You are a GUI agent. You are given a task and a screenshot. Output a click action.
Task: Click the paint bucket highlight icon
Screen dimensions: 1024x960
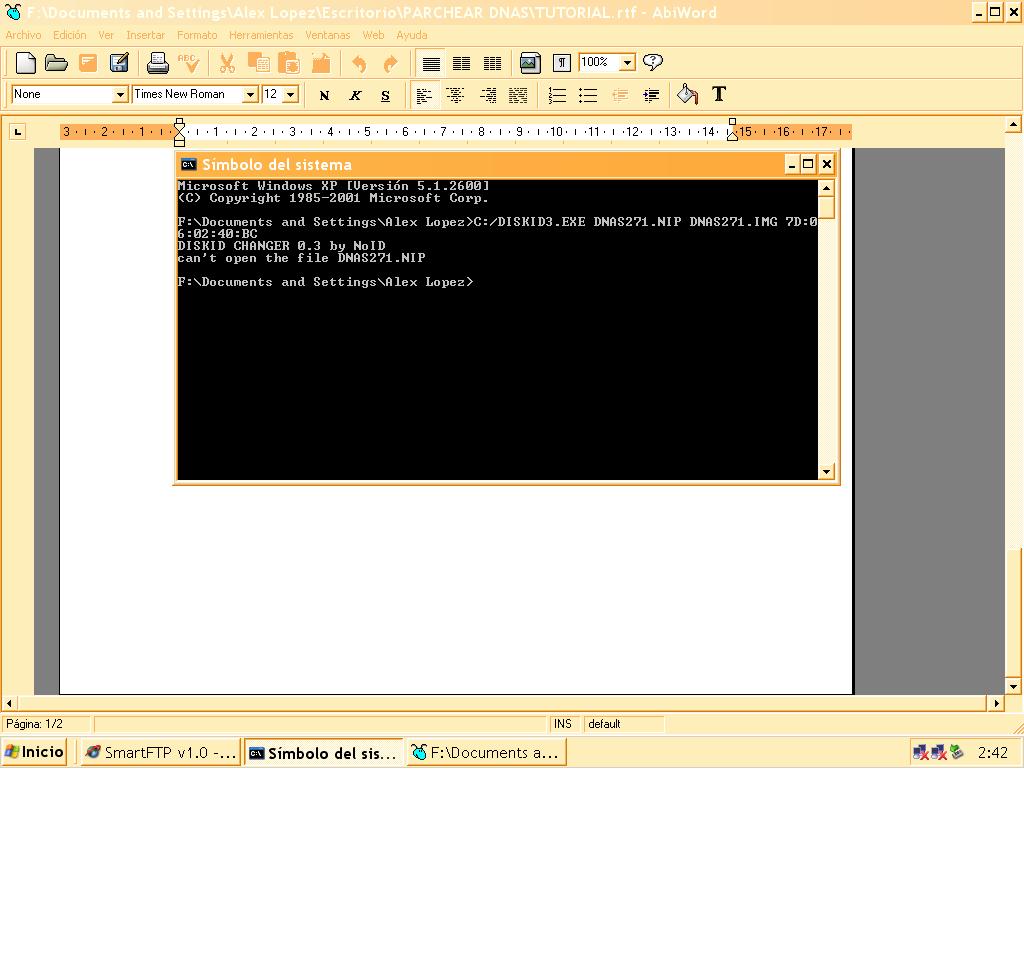[687, 94]
